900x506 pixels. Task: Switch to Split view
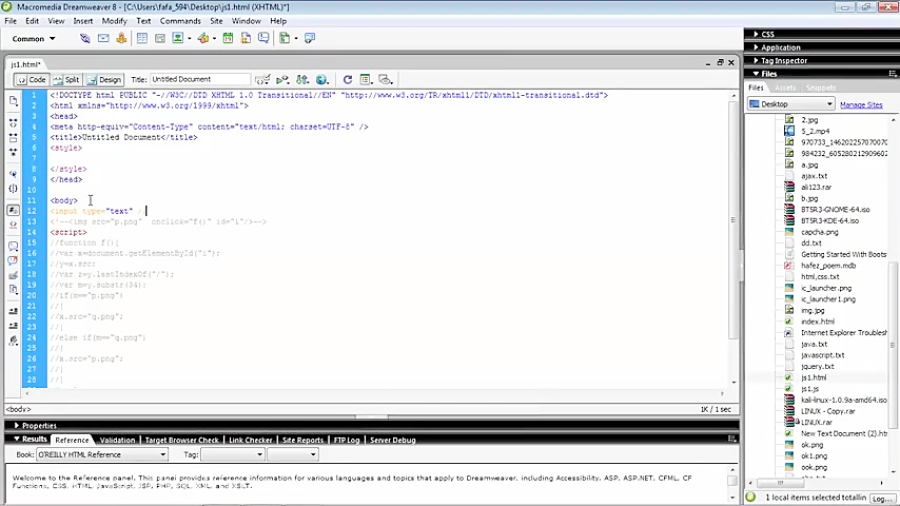tap(66, 80)
